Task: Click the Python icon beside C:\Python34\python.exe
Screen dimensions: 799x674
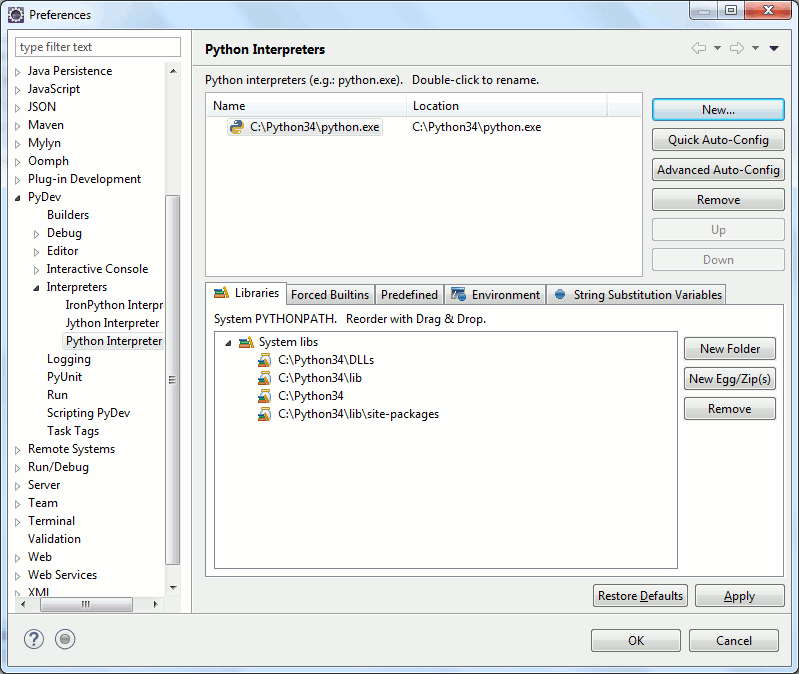Action: pos(236,127)
